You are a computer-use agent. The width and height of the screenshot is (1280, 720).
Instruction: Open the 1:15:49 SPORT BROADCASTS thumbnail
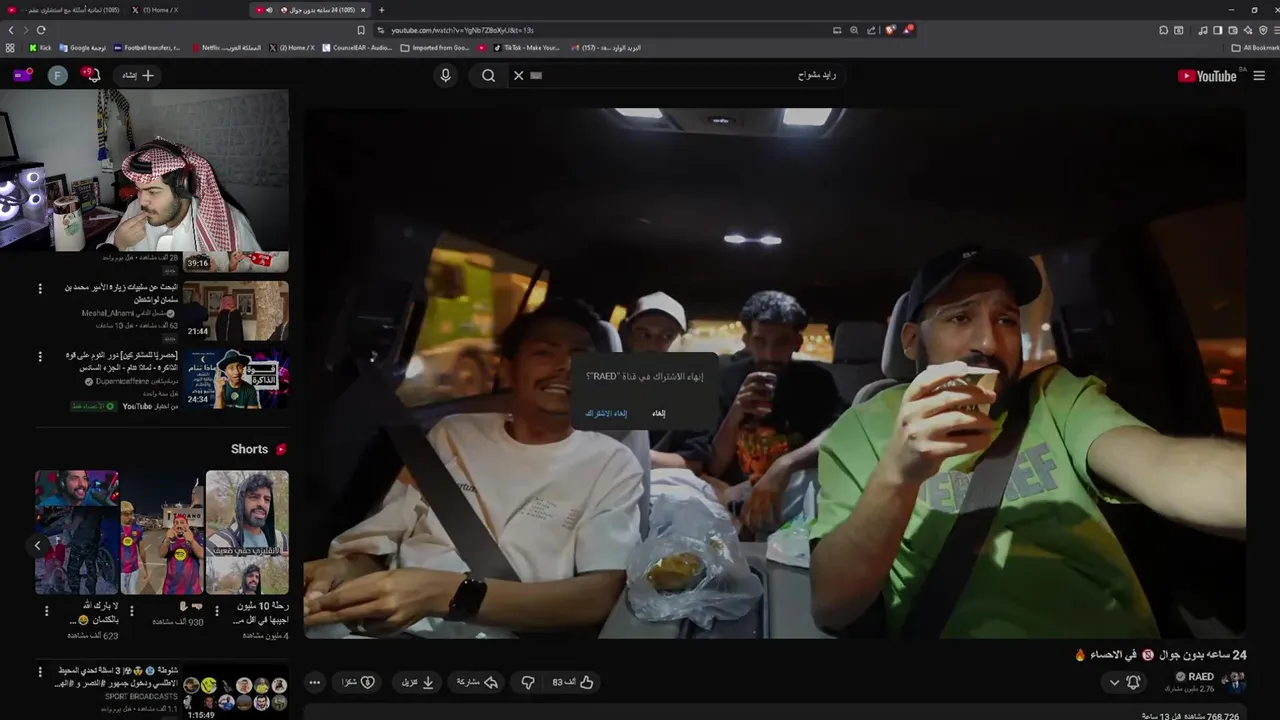click(235, 693)
